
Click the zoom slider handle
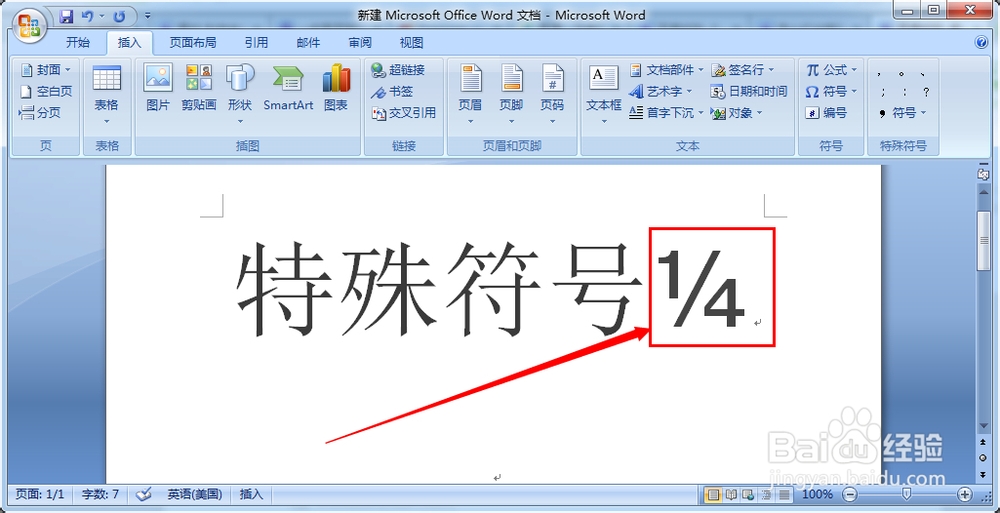point(907,494)
